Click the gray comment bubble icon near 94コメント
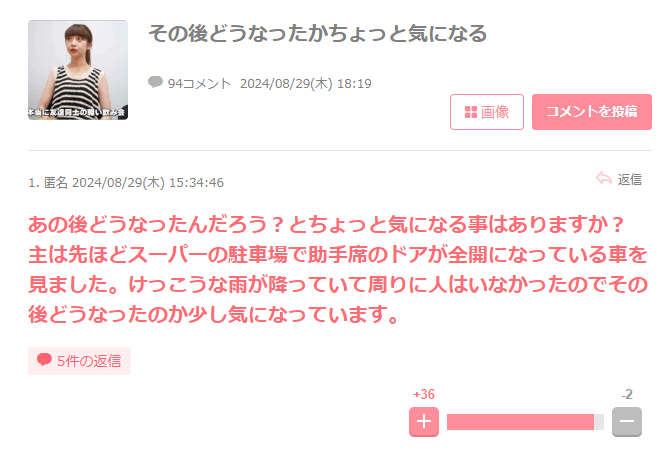658x451 pixels. tap(155, 82)
